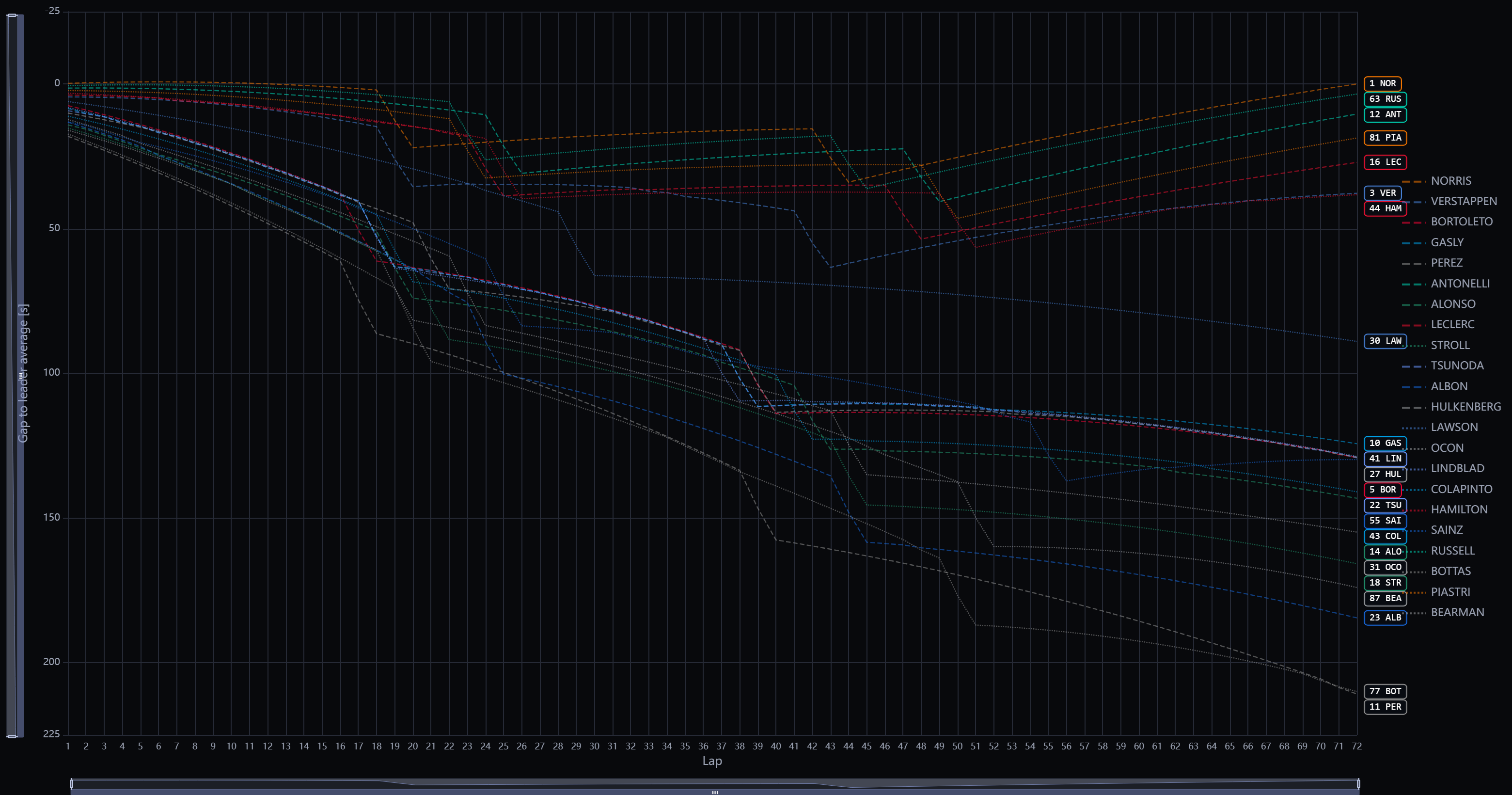Screen dimensions: 1512x795
Task: Hide ANTONELLI line via legend
Action: 1446,284
